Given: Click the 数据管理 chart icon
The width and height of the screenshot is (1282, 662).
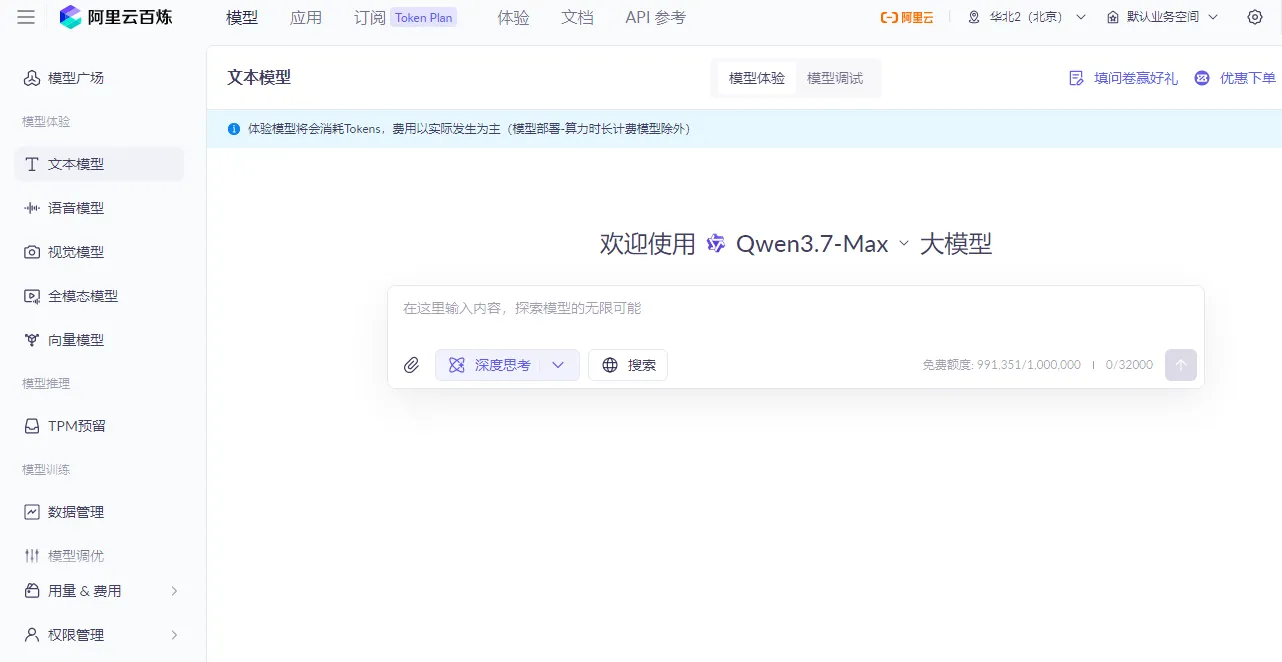Looking at the screenshot, I should pyautogui.click(x=32, y=512).
